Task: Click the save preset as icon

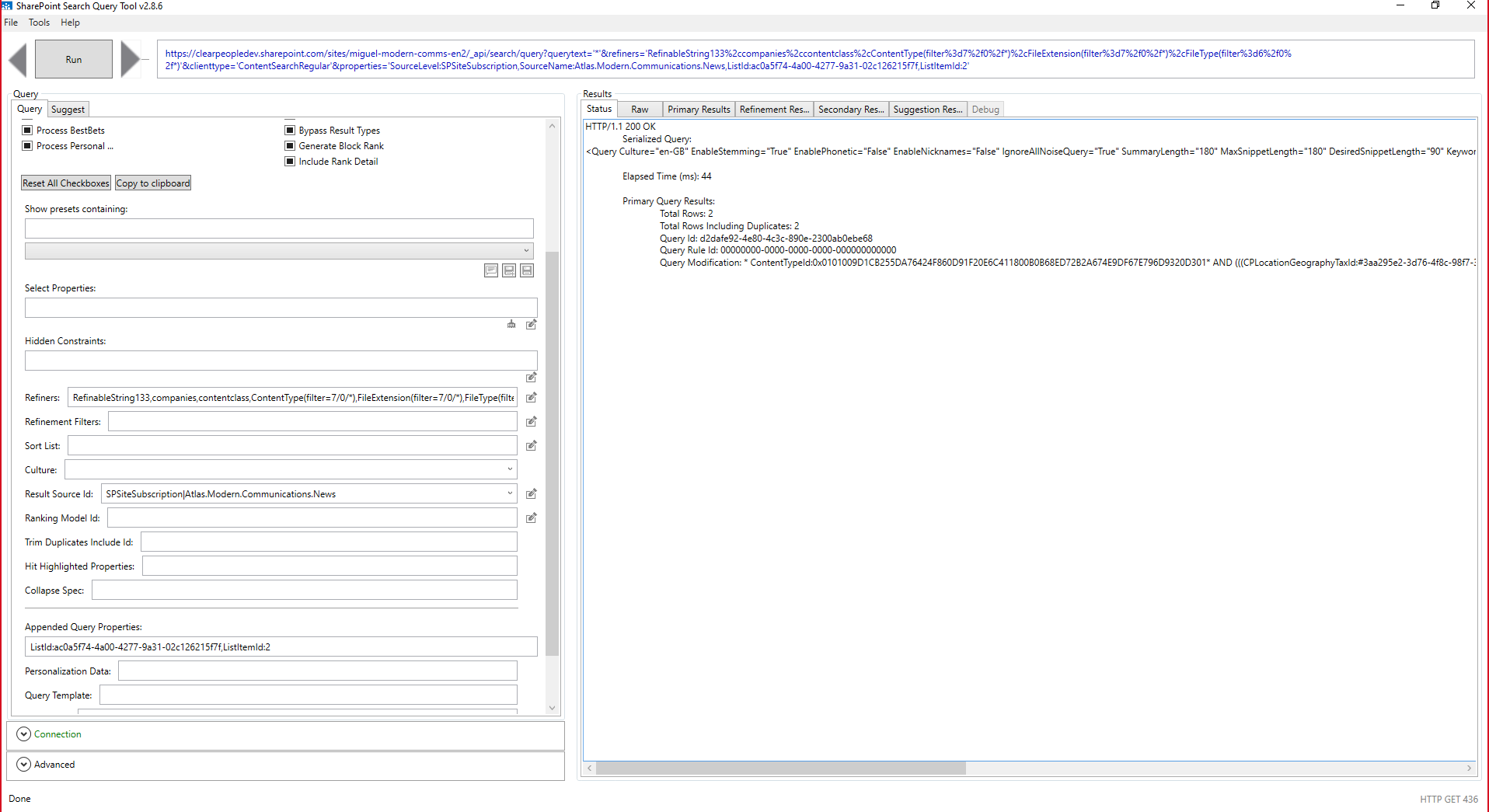Action: [x=509, y=270]
